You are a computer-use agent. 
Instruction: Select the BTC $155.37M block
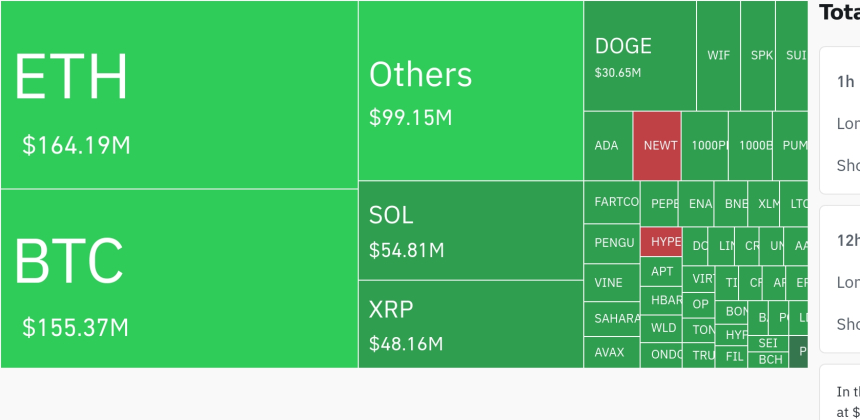[179, 278]
